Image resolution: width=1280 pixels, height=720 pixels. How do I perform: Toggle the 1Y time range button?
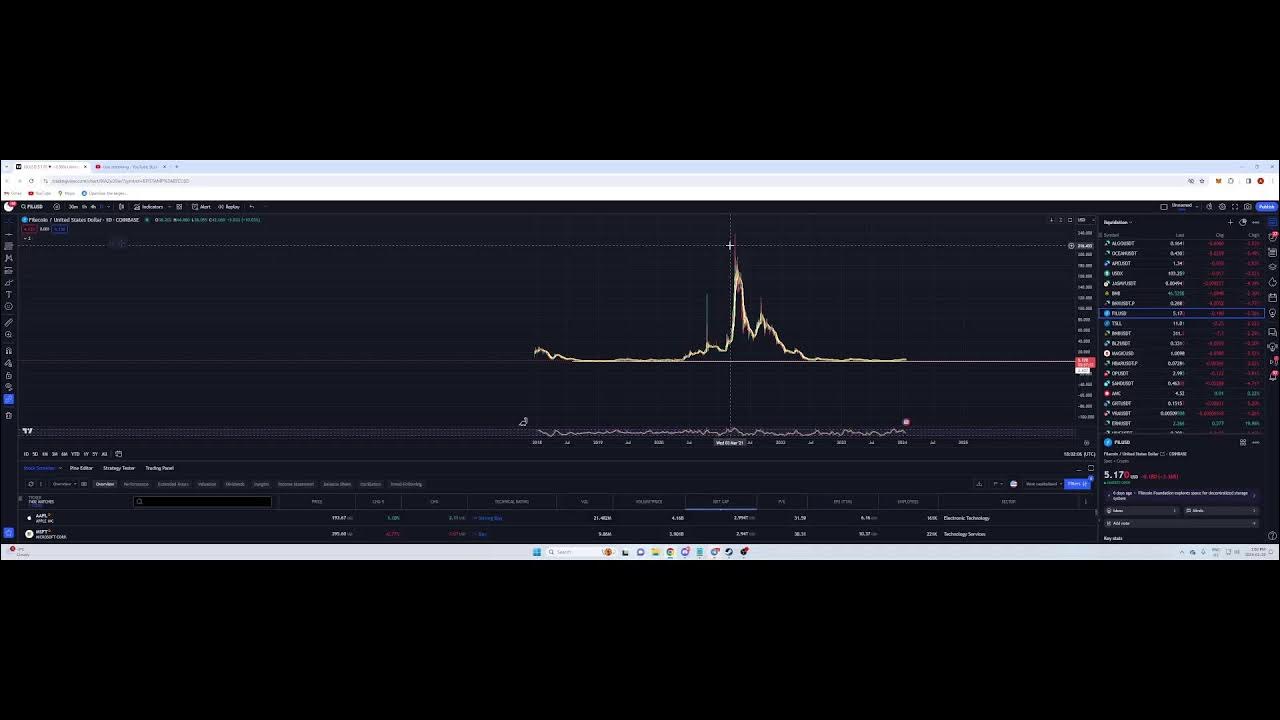click(x=86, y=454)
